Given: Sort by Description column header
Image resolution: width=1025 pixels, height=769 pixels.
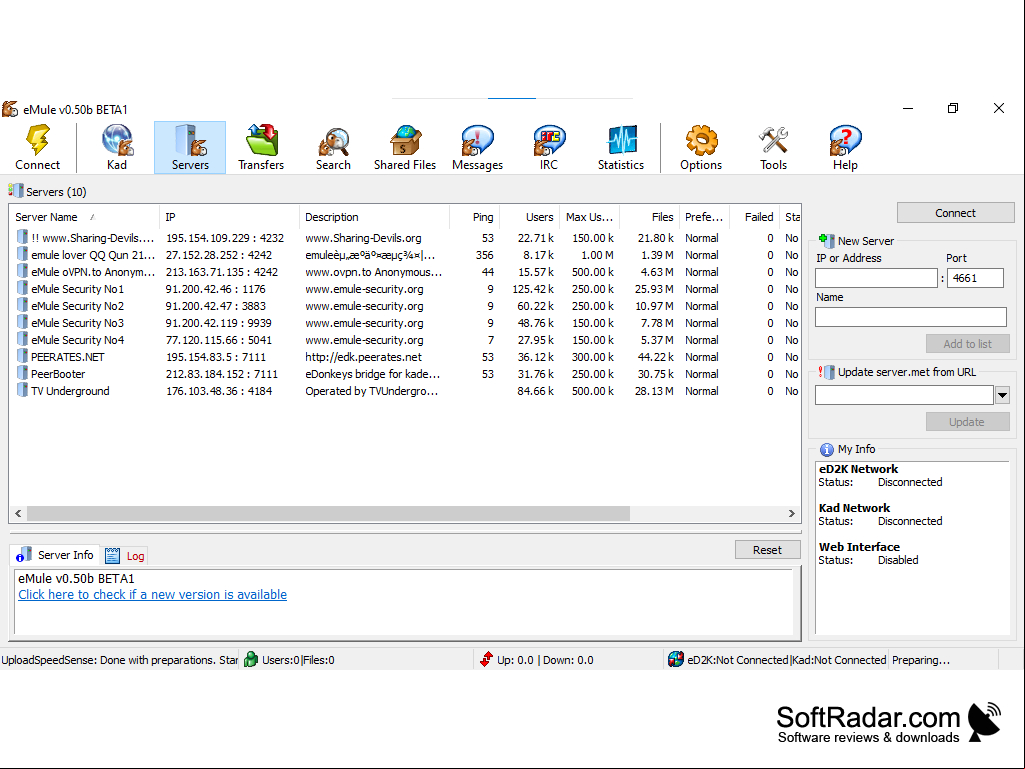Looking at the screenshot, I should [374, 217].
